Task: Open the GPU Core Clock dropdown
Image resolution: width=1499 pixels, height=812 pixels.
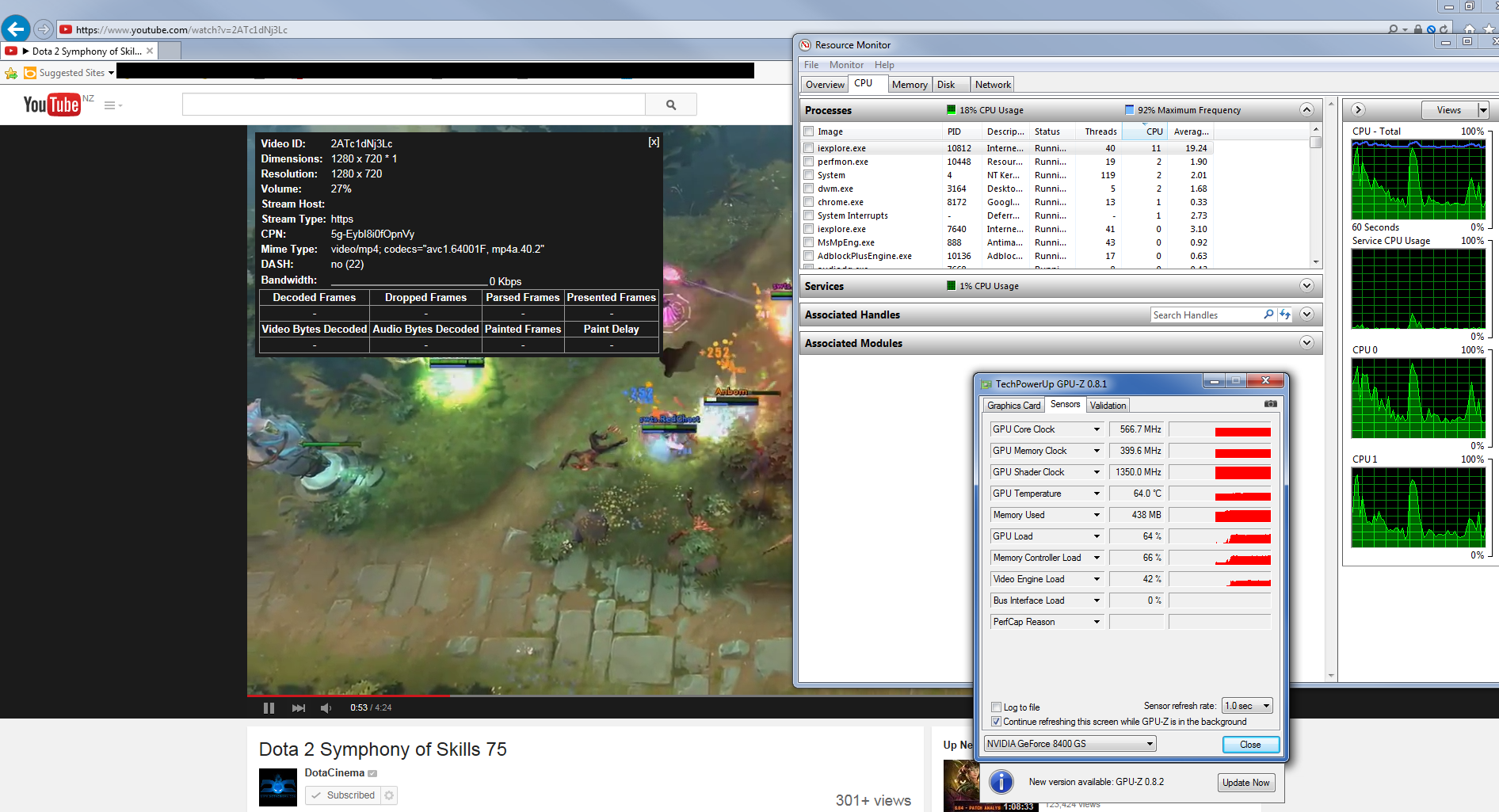Action: pyautogui.click(x=1097, y=429)
